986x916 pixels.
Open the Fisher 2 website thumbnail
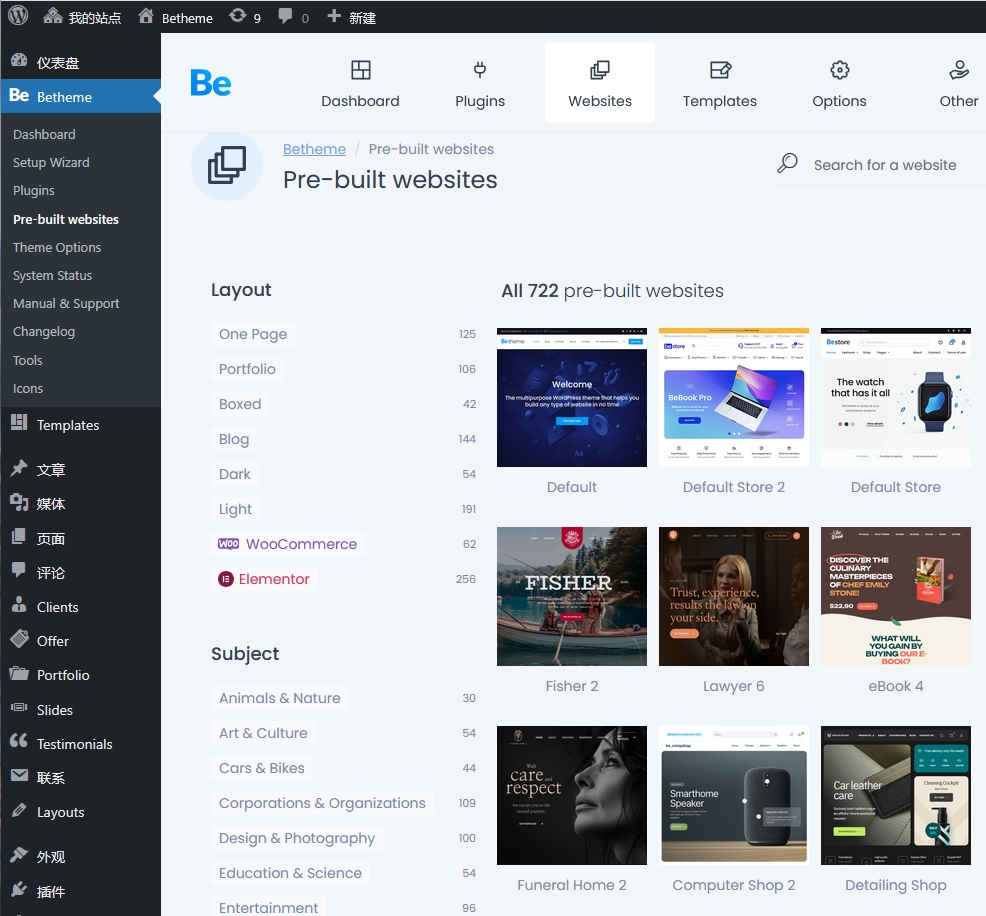[x=572, y=596]
